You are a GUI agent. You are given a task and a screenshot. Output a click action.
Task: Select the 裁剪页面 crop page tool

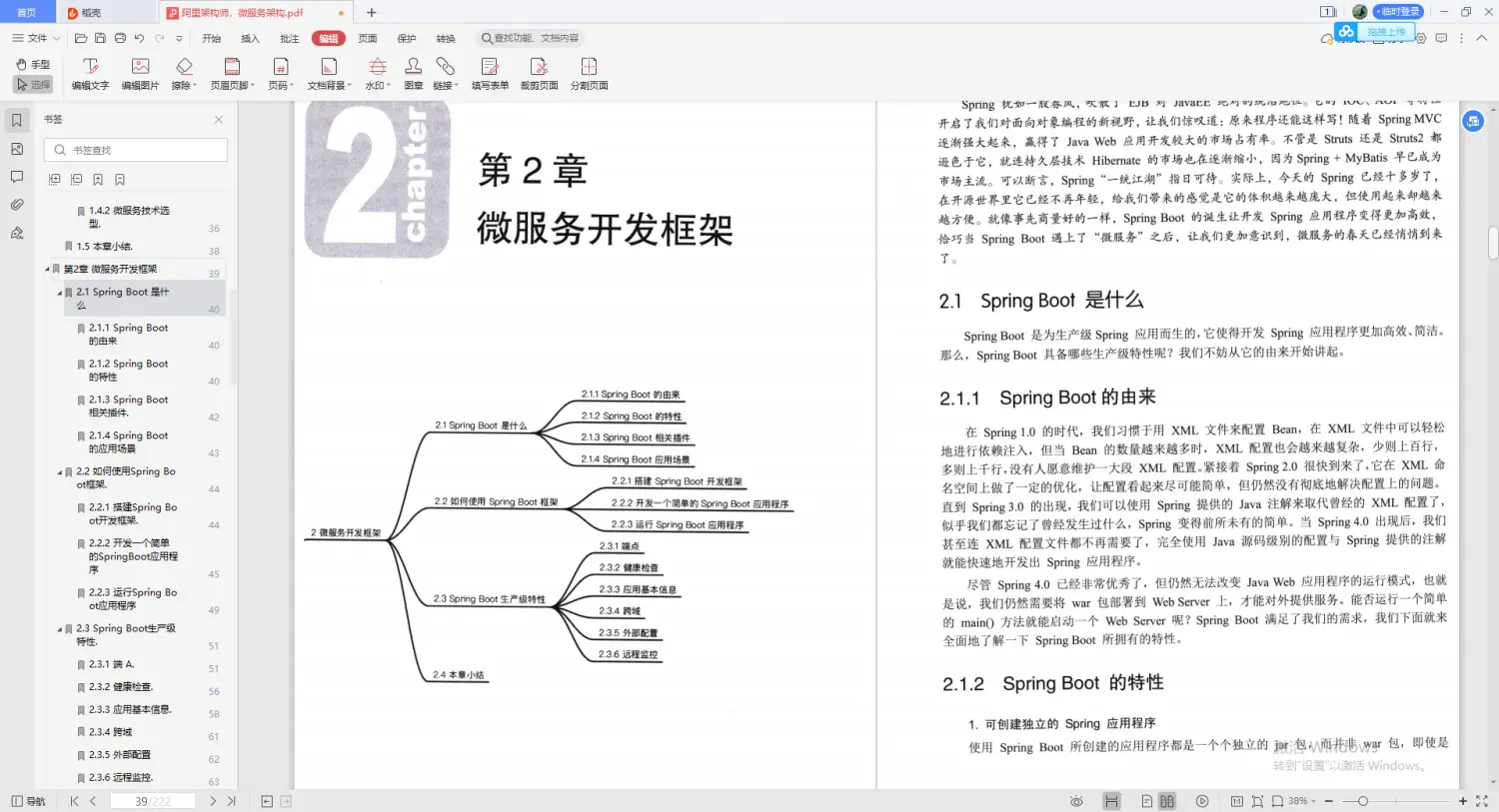coord(539,74)
